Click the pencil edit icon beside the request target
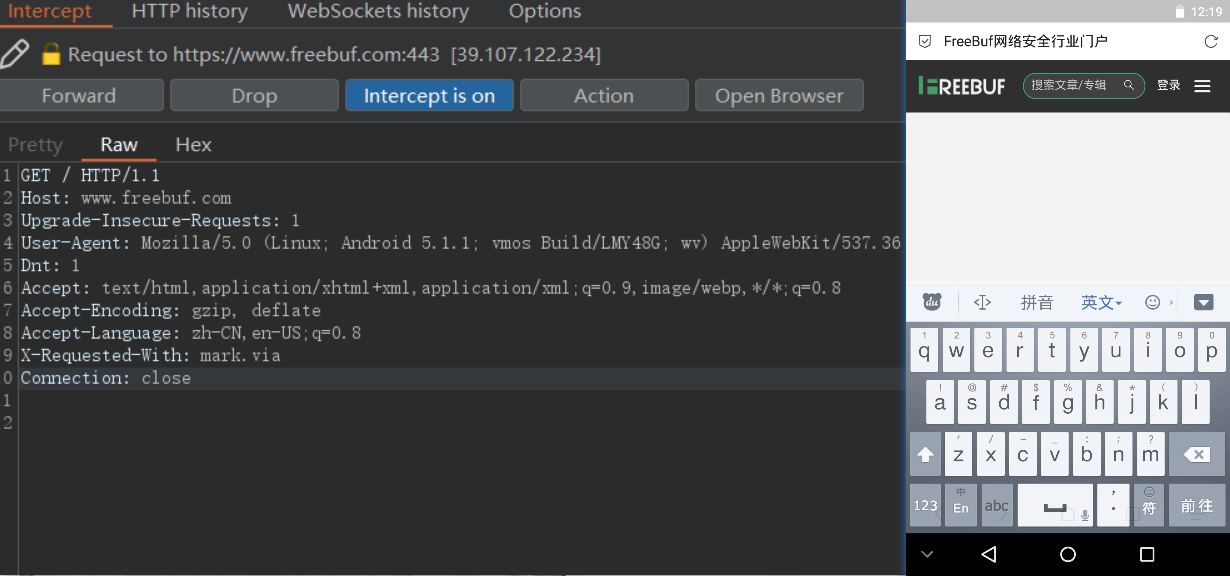The image size is (1230, 576). (x=14, y=53)
